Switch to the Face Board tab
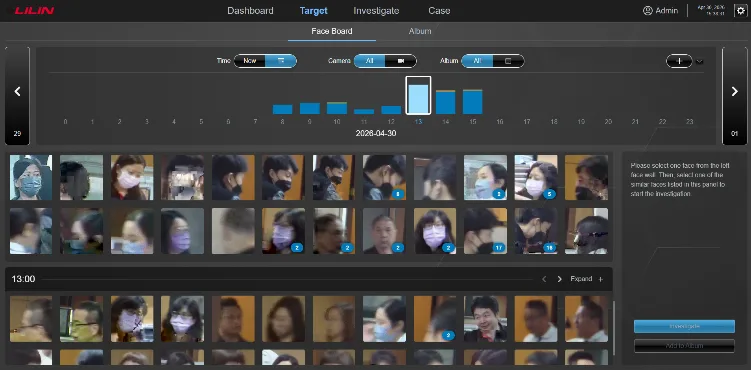 pos(332,31)
